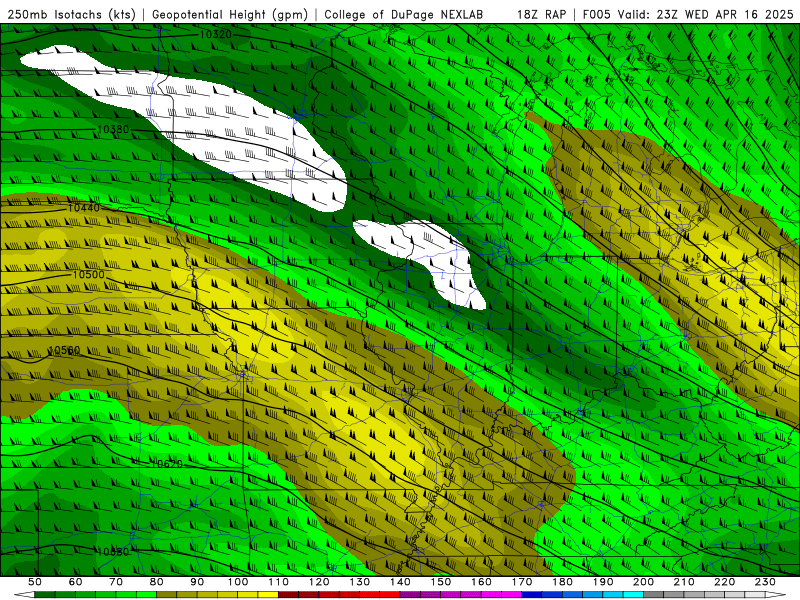Image resolution: width=800 pixels, height=600 pixels.
Task: Pick the darkest green swatch starting the colorbar
Action: pos(45,594)
